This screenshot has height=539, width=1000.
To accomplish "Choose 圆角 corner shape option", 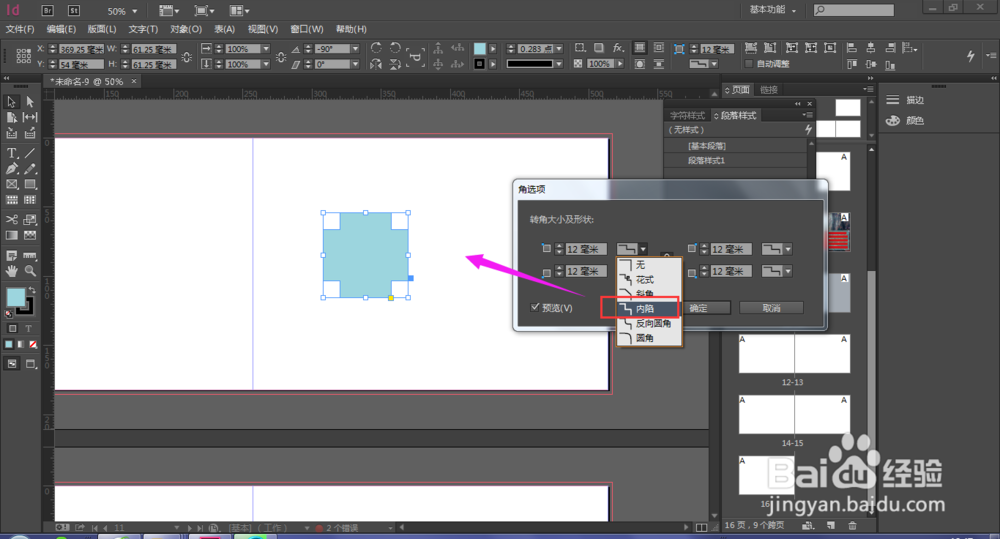I will [649, 338].
